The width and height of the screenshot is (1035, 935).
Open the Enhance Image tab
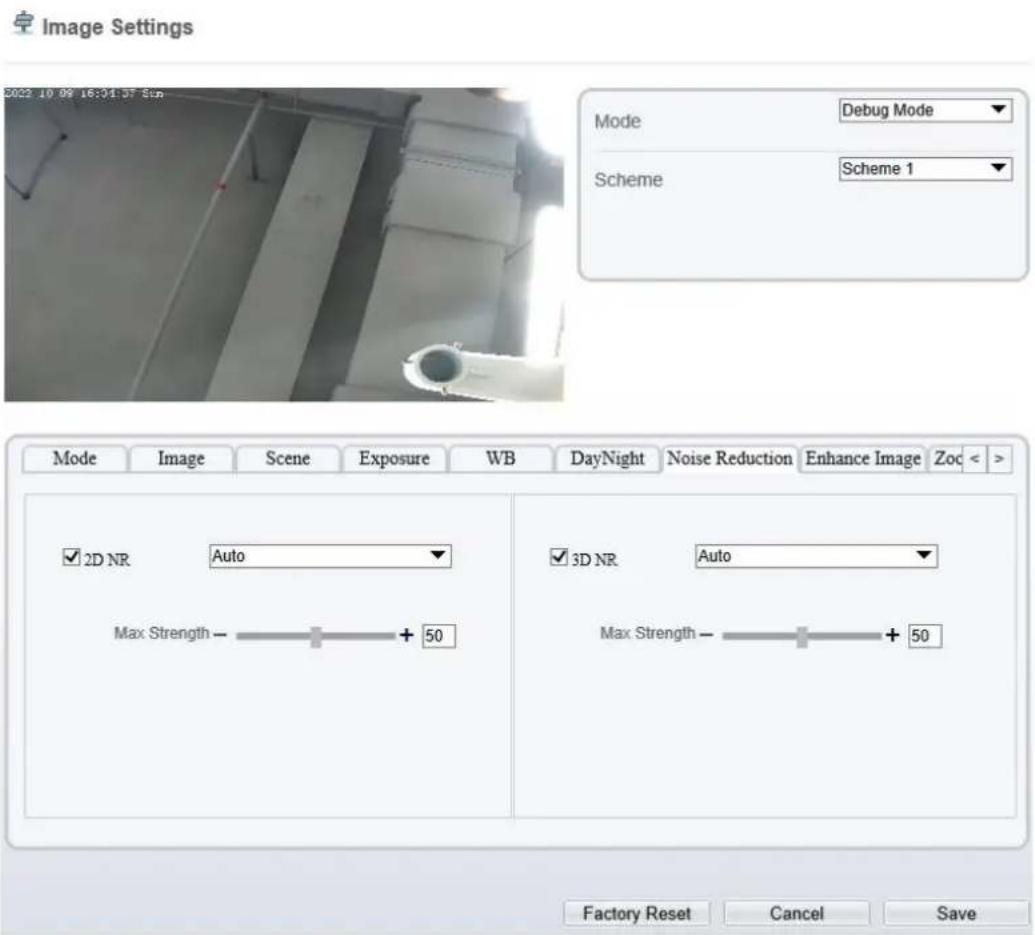tap(863, 459)
